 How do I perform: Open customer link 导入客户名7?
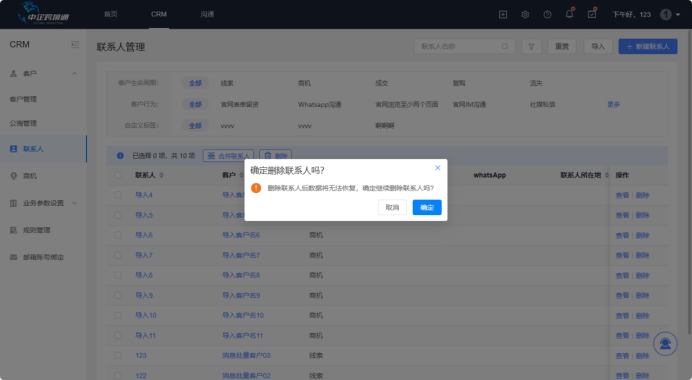click(x=241, y=255)
